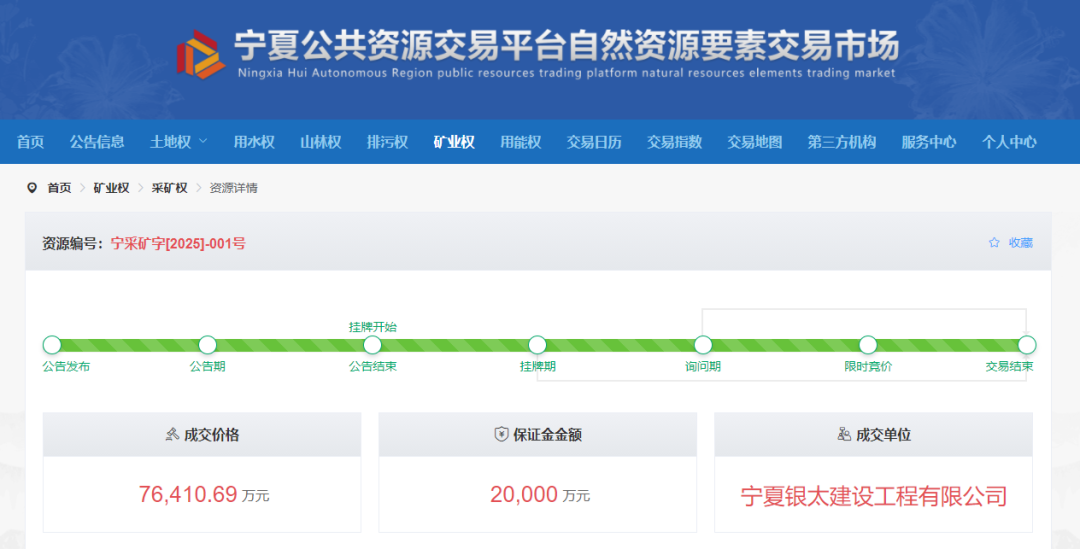This screenshot has height=549, width=1080.
Task: Select the 限时竞价 progress step circle
Action: coord(868,345)
